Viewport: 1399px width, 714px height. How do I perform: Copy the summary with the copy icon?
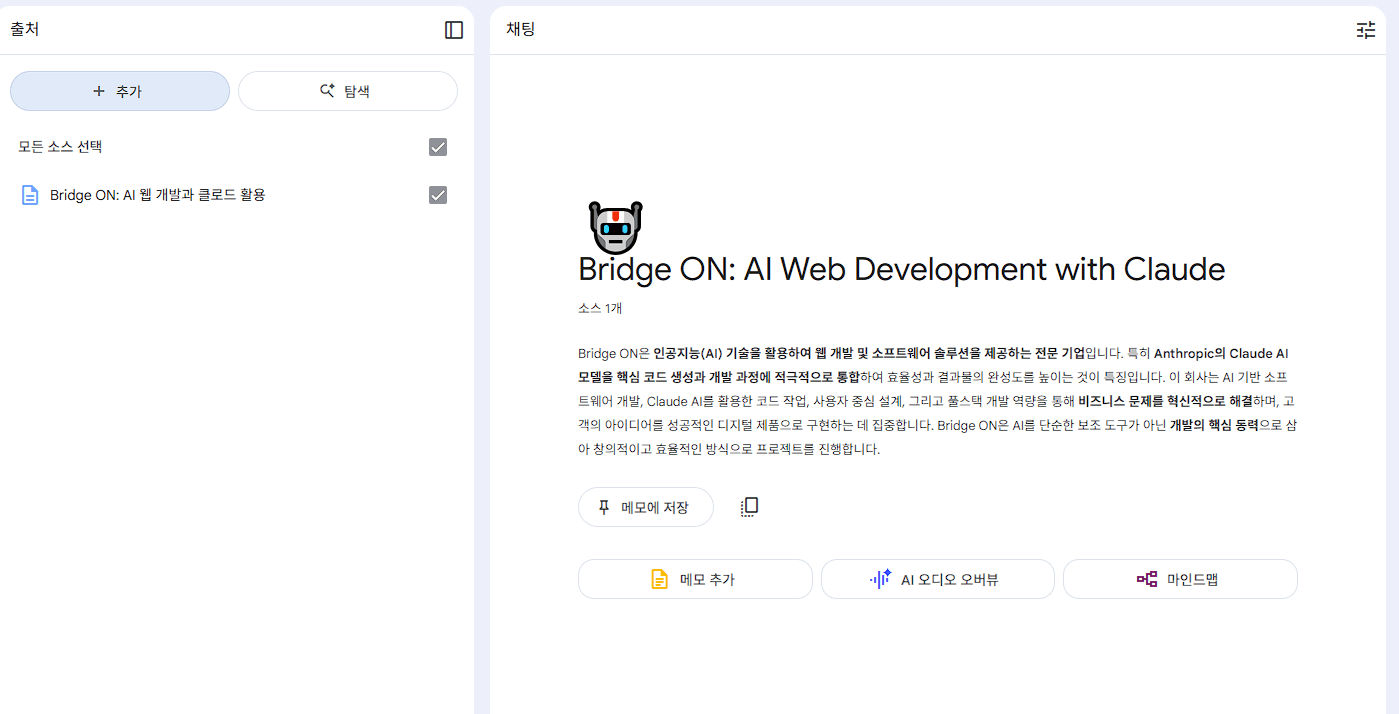pos(749,507)
